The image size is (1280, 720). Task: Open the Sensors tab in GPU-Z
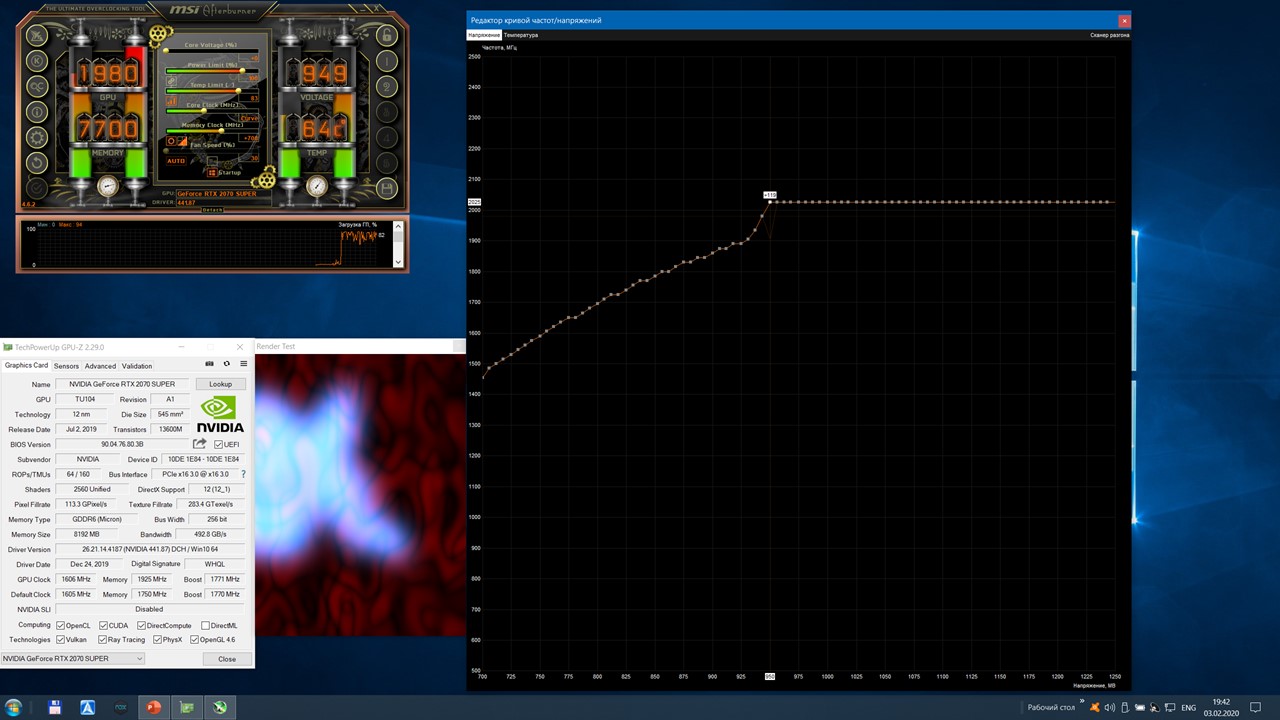66,366
